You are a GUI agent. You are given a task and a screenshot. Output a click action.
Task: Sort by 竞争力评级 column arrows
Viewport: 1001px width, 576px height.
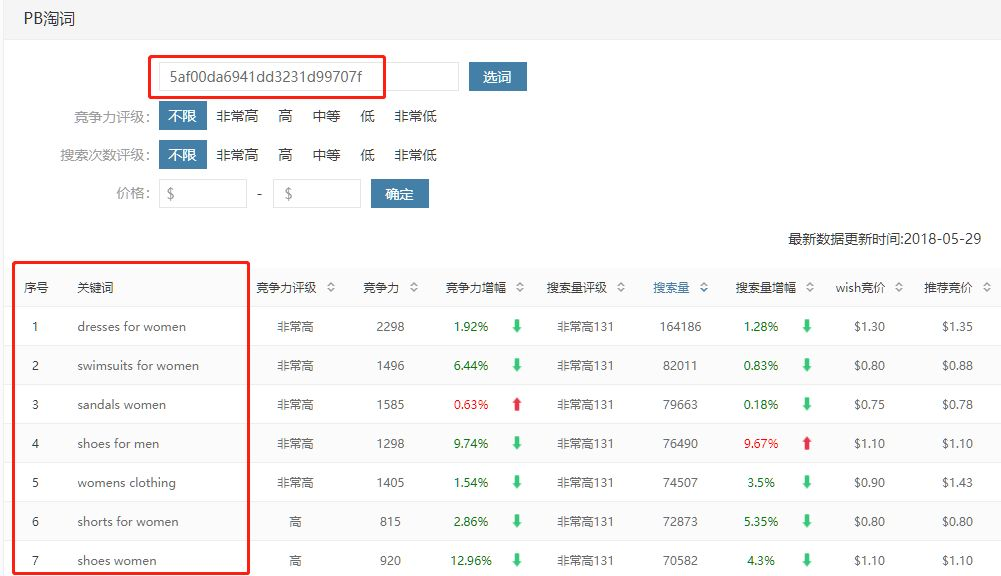(x=331, y=287)
